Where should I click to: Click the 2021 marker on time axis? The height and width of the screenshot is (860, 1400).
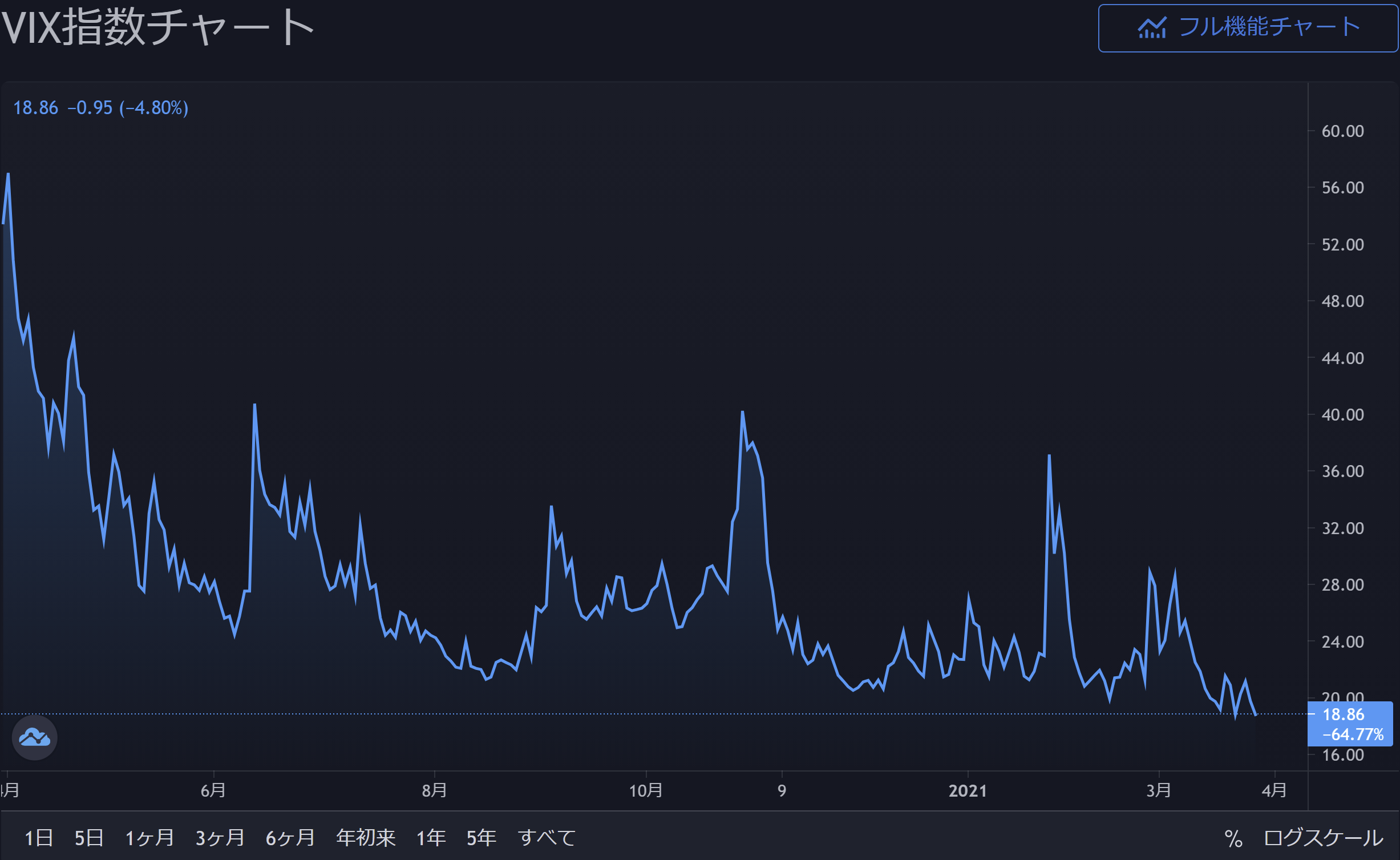coord(968,790)
